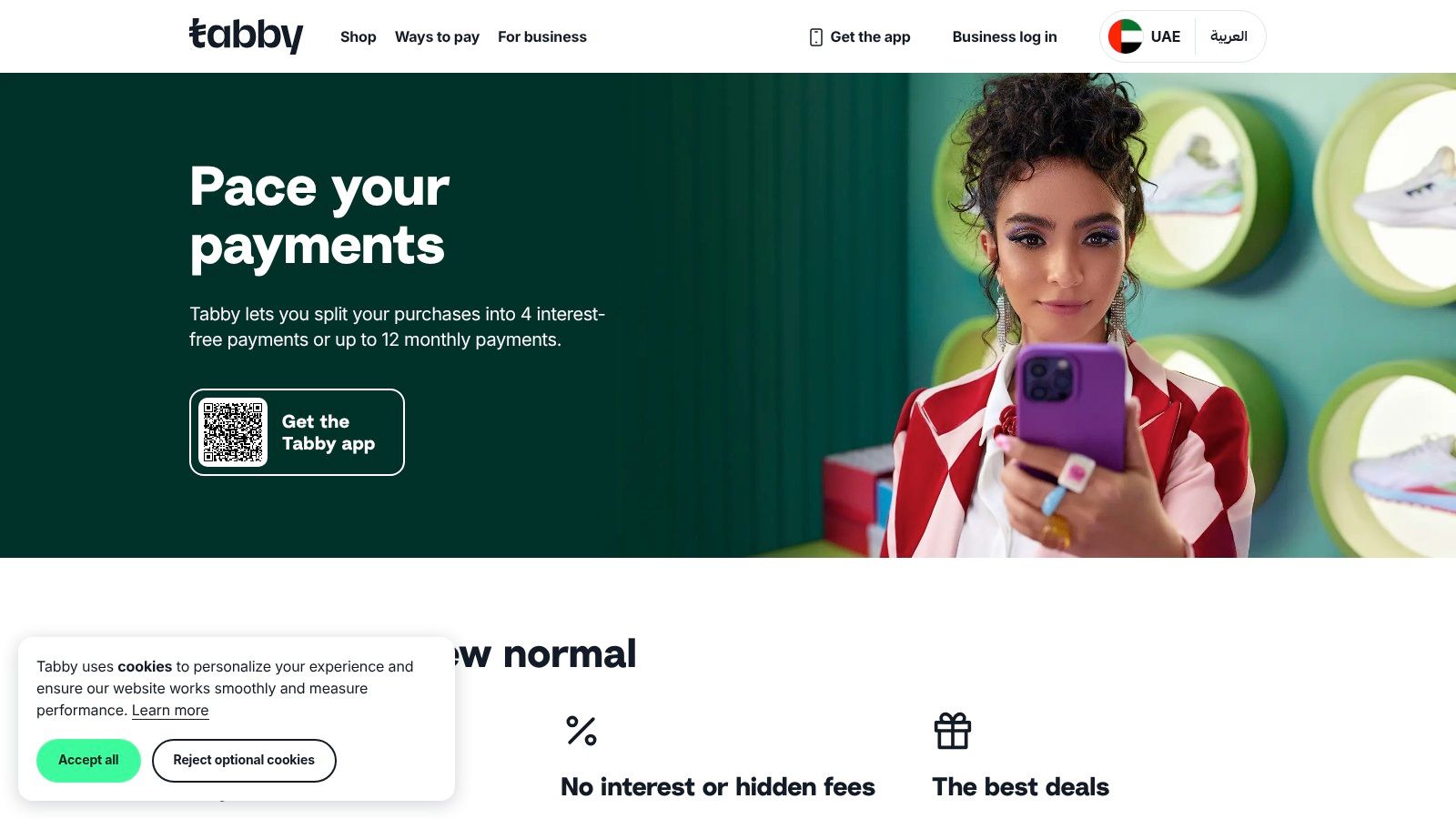
Task: Click the Get the Tabby app button
Action: coord(297,432)
